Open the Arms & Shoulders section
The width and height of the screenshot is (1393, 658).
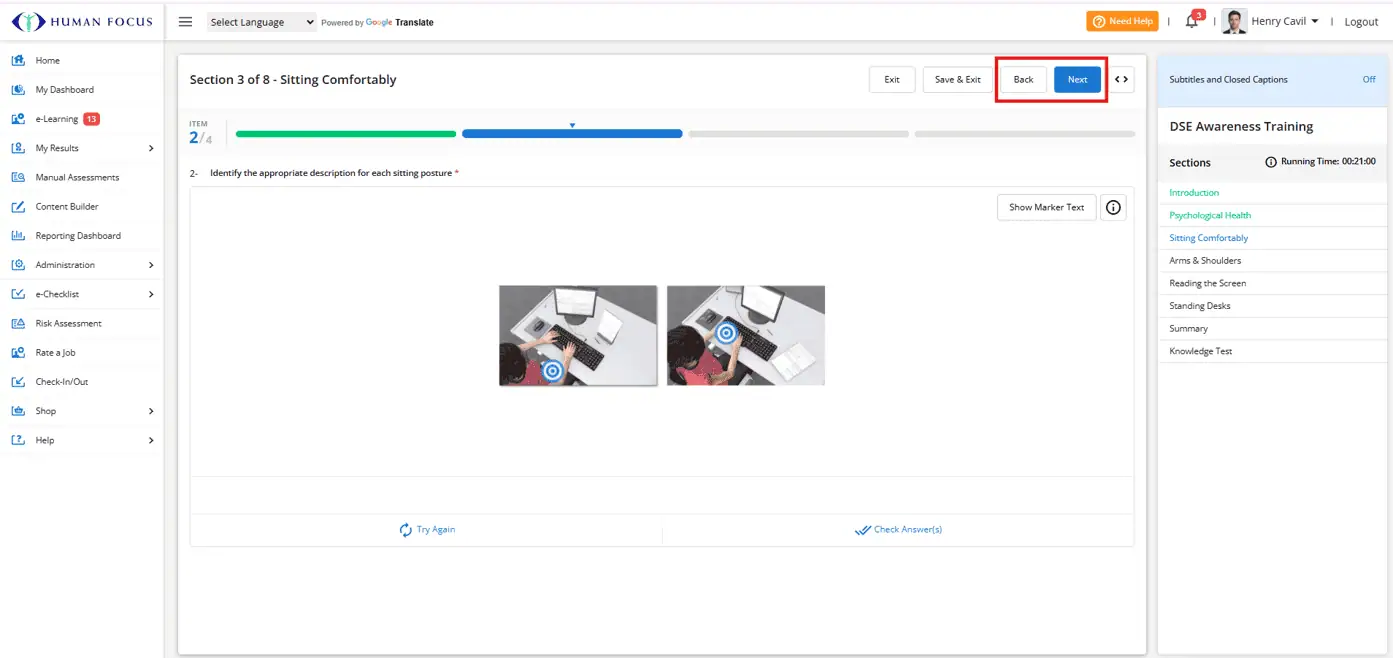coord(1205,261)
